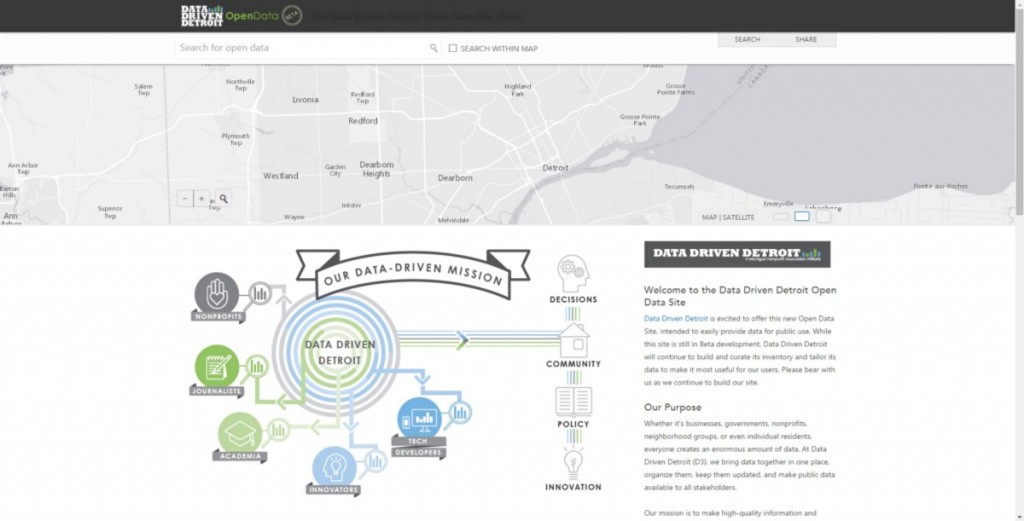Focus the 'Search for open data' field
This screenshot has height=521, width=1024.
click(308, 48)
